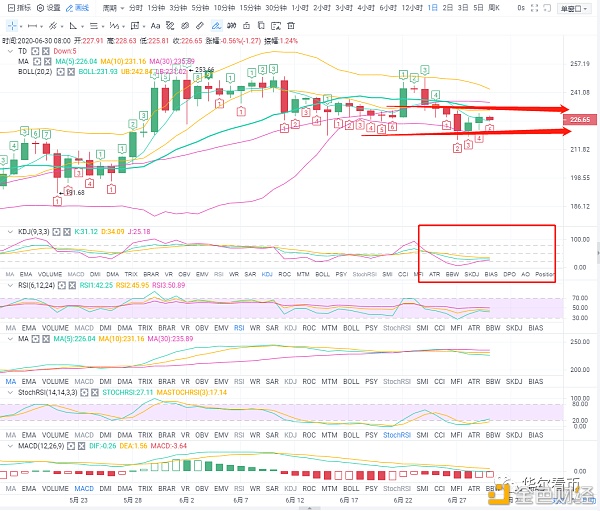Click the edit image screenshot icon
The height and width of the screenshot is (511, 600).
(276, 26)
